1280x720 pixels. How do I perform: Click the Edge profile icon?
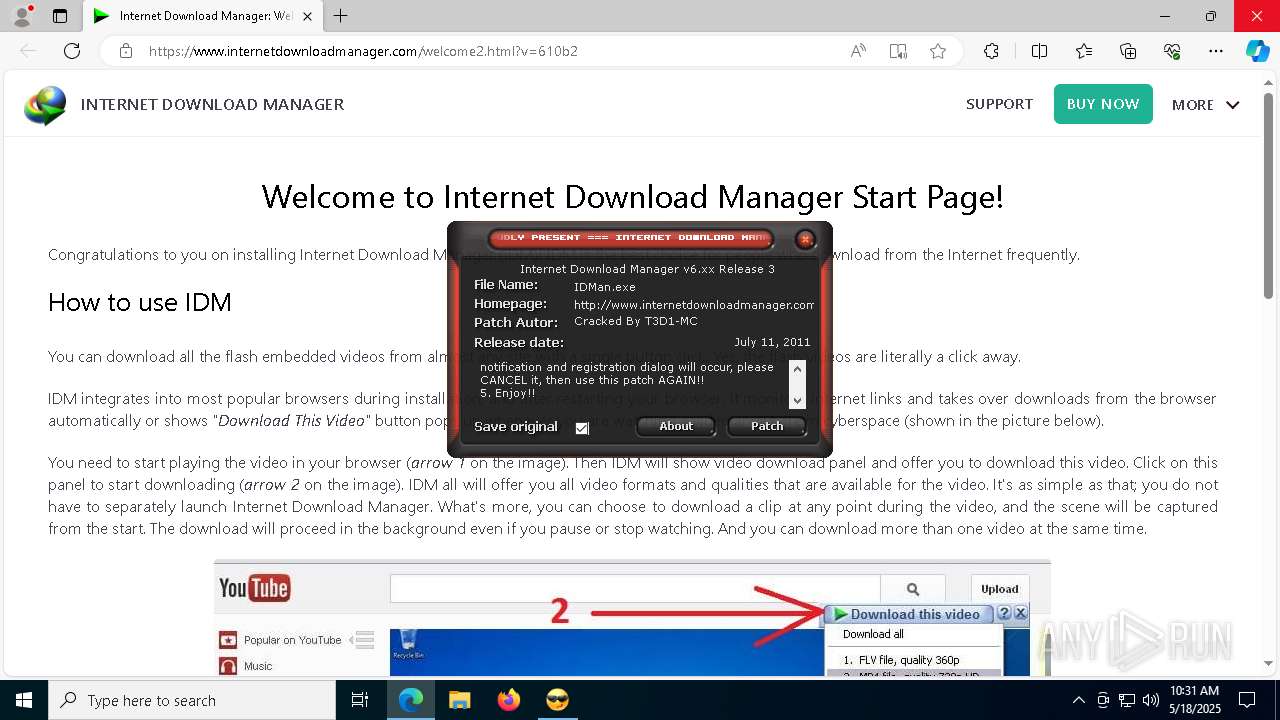[24, 15]
